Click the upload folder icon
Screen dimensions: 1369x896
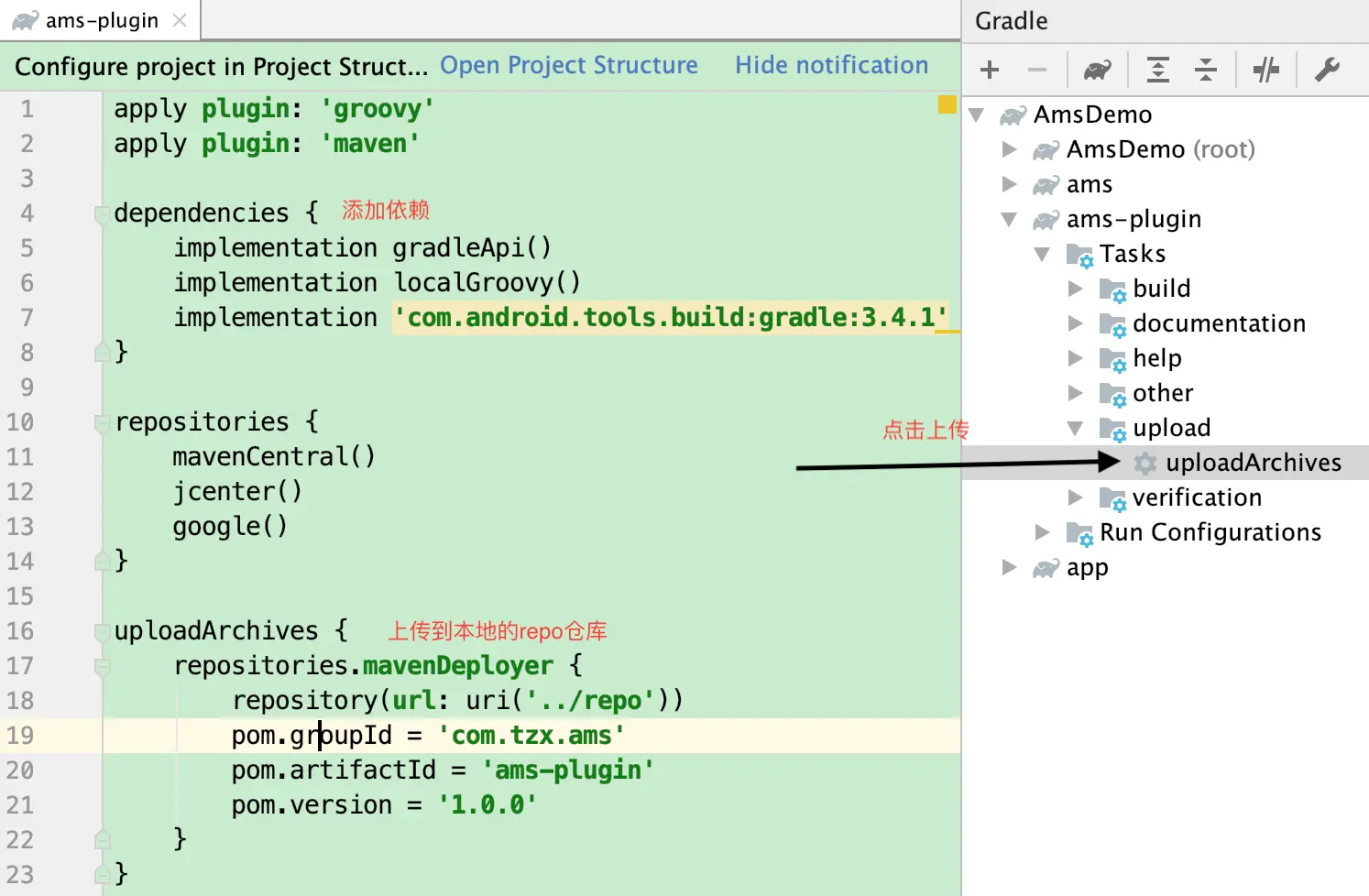[1112, 430]
